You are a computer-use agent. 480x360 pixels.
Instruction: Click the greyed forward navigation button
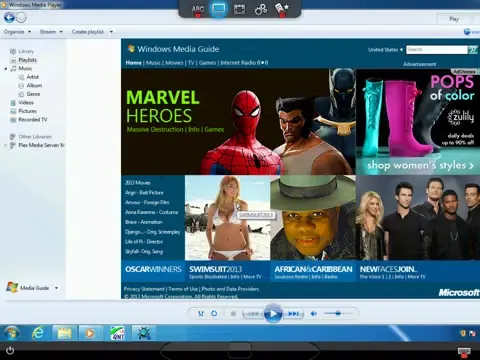pyautogui.click(x=21, y=17)
